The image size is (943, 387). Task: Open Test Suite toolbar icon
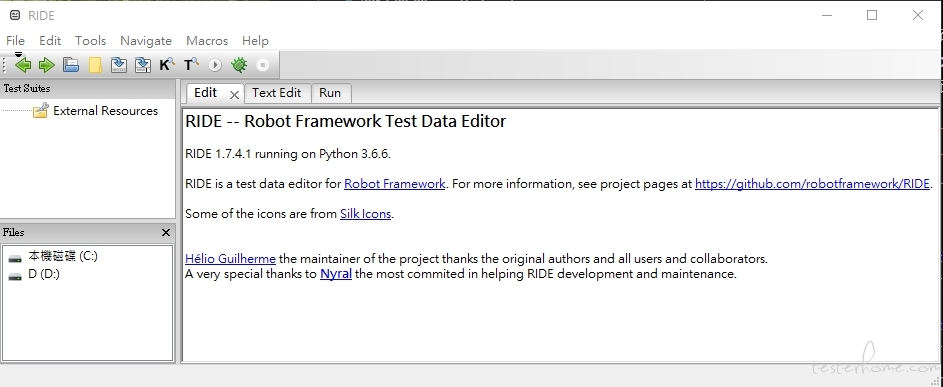tap(71, 65)
